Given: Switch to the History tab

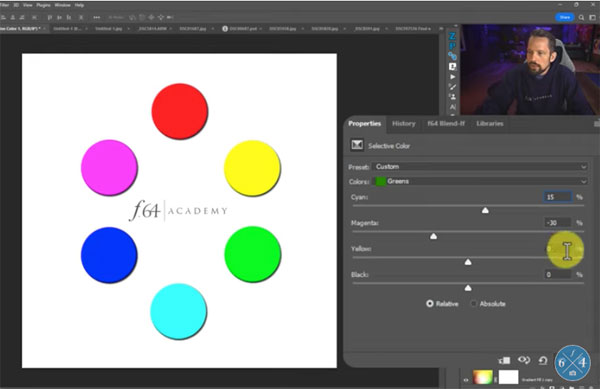Looking at the screenshot, I should pyautogui.click(x=404, y=124).
